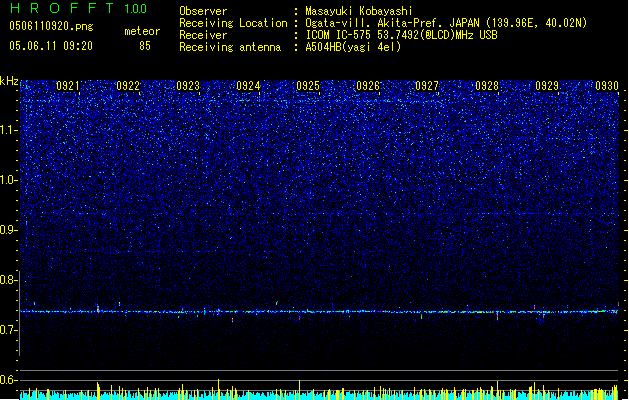Viewport: 629px width, 400px height.
Task: Click the 0.6 frequency axis label
Action: (8, 380)
